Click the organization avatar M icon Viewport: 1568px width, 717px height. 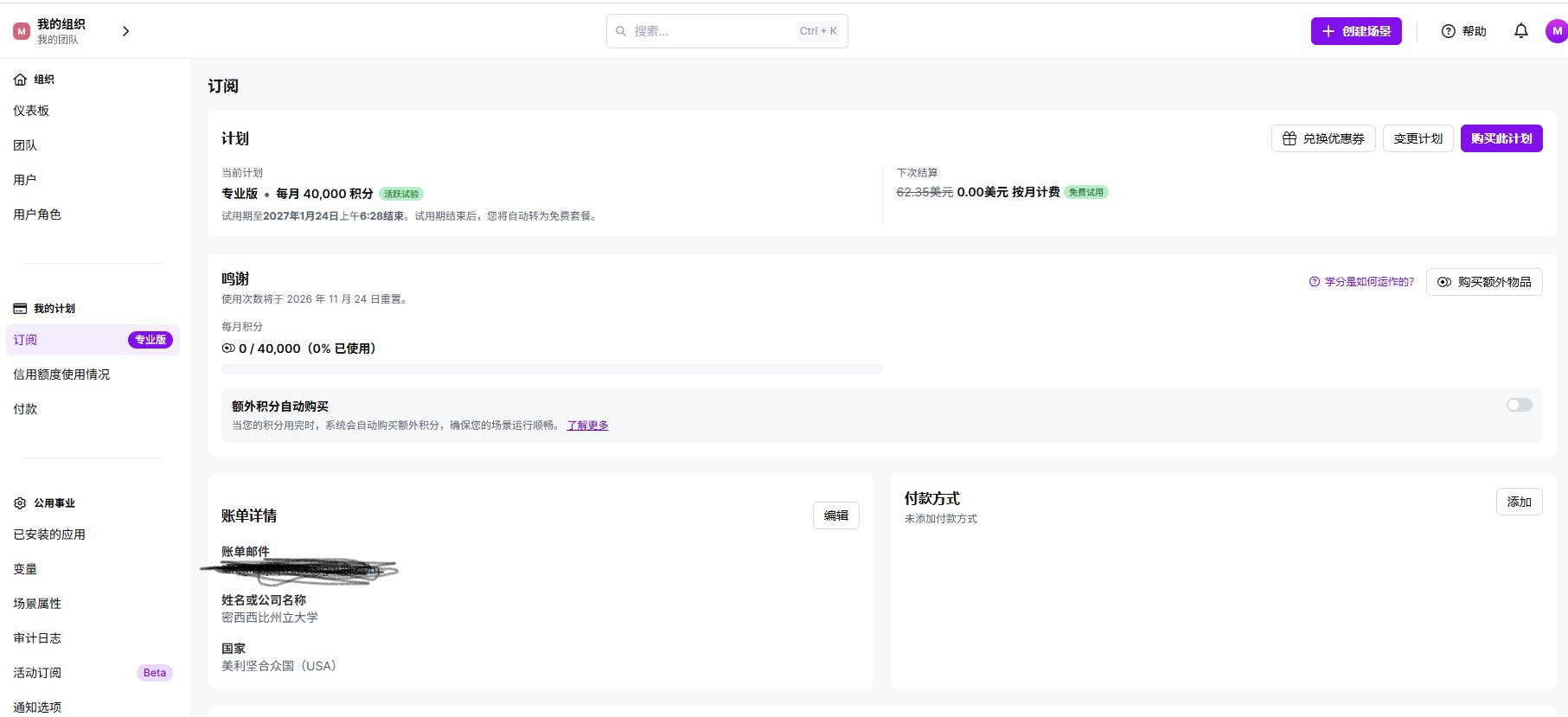(x=22, y=31)
